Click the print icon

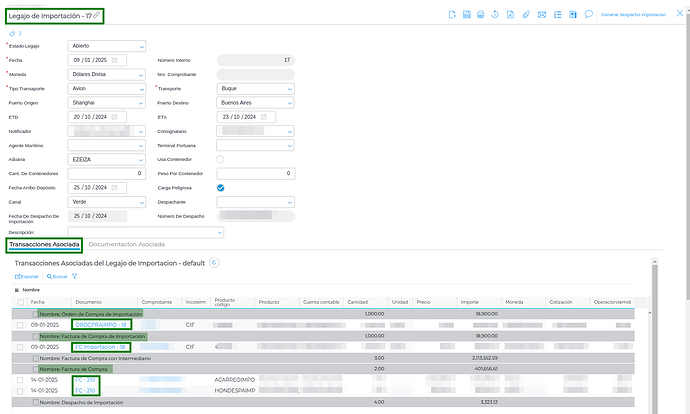(481, 15)
